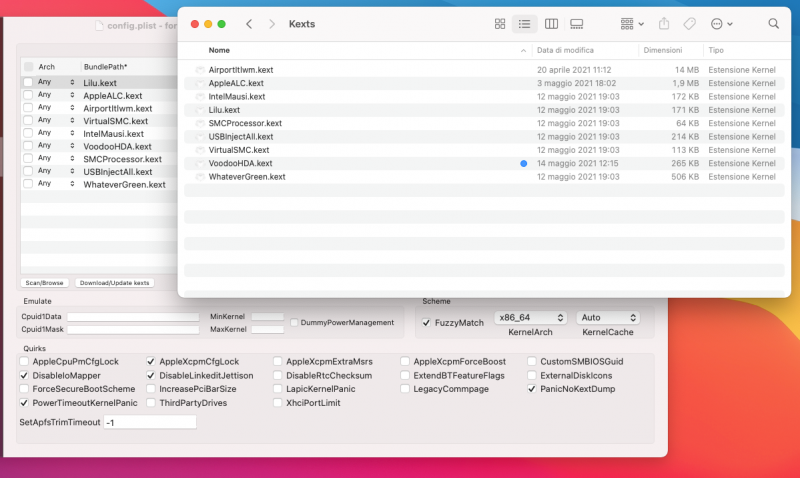Change Arch selector for VoodooHDA.kext row
This screenshot has height=478, width=800.
point(56,145)
